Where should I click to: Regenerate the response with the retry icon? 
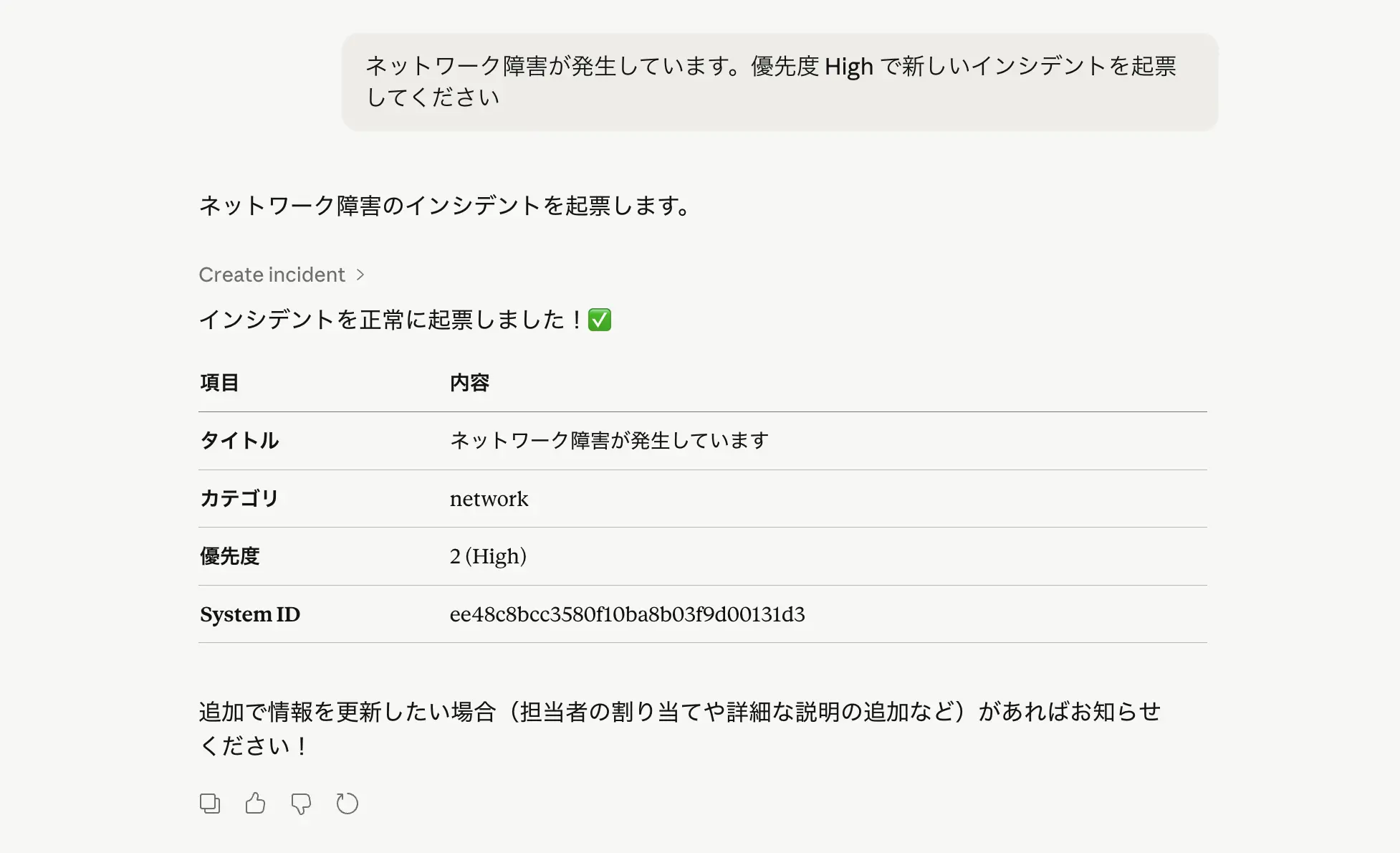(347, 804)
